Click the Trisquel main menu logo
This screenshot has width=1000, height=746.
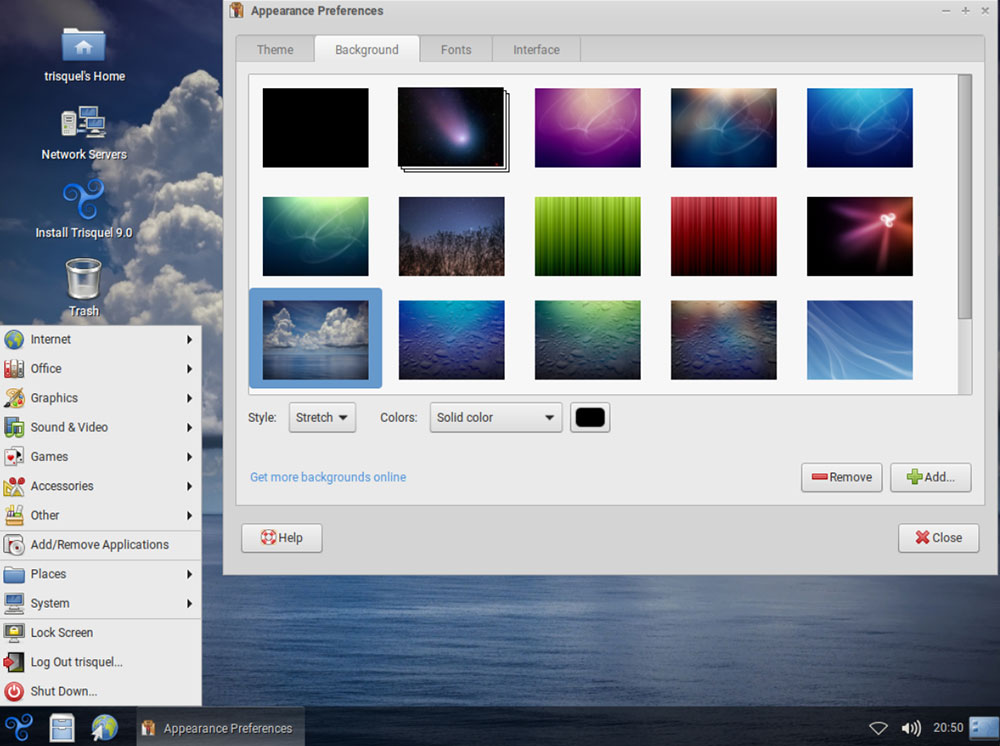pyautogui.click(x=19, y=727)
